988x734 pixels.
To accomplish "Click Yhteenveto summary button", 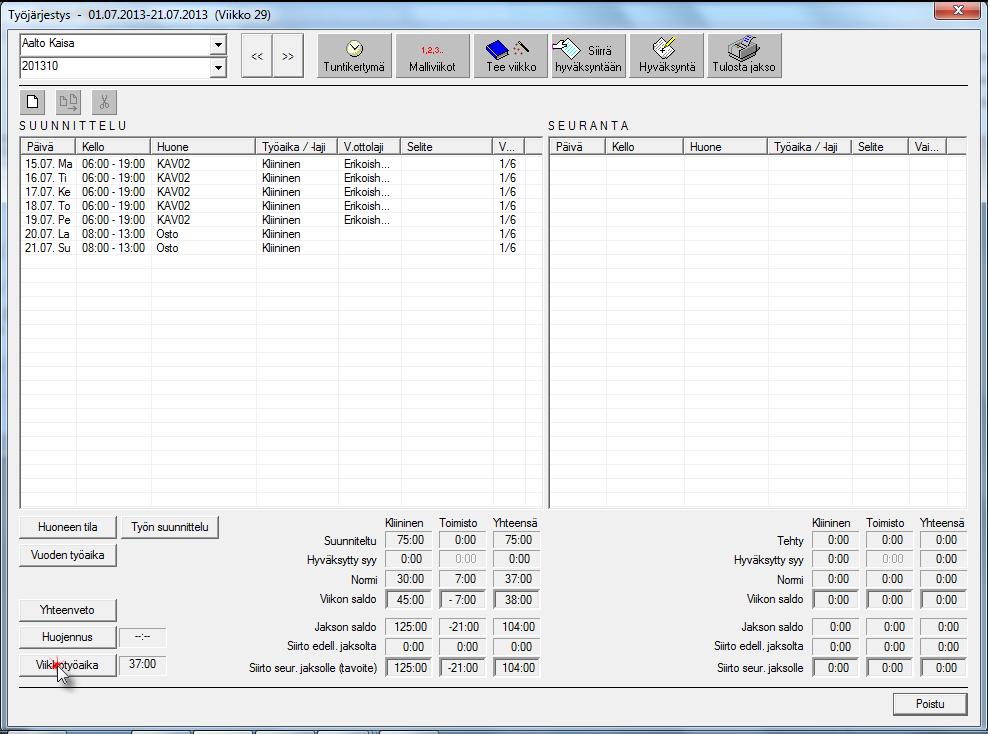I will point(67,610).
